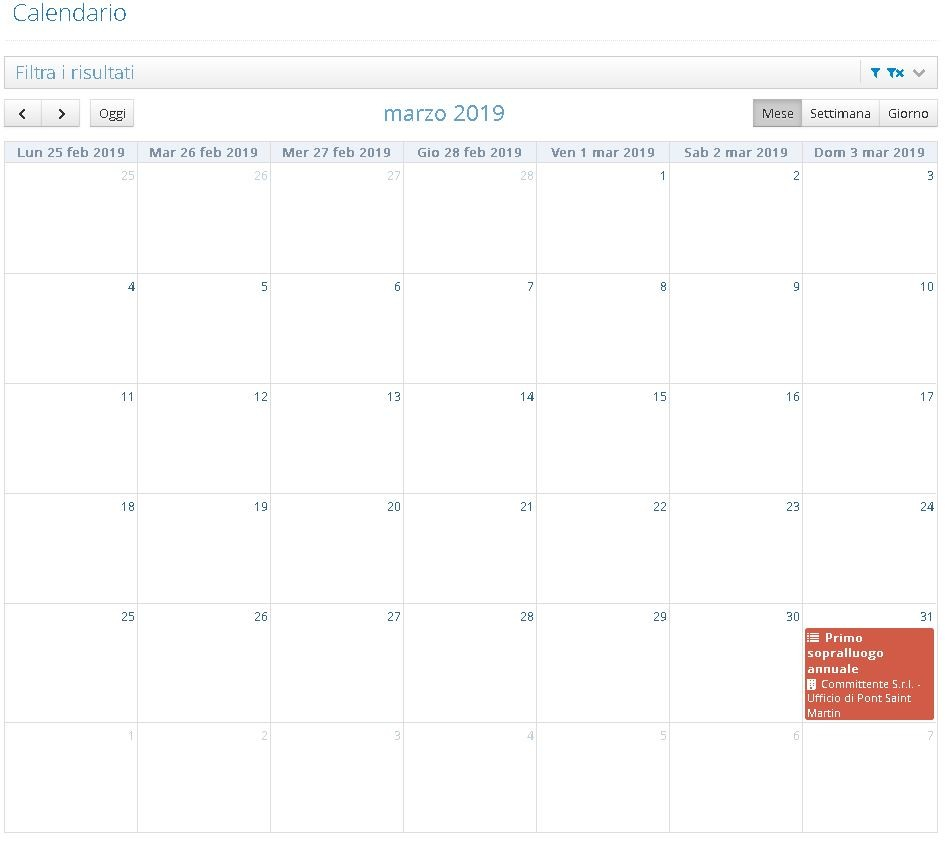Click the Dom 3 mar 2019 column header
Image resolution: width=950 pixels, height=857 pixels.
pos(869,153)
